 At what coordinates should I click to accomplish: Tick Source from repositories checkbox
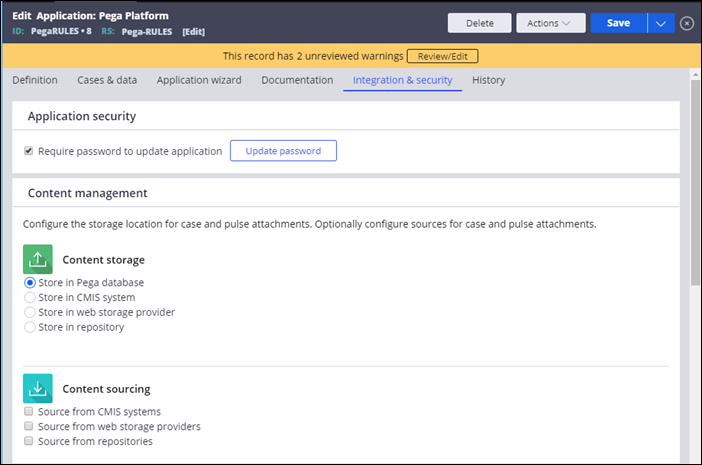pos(29,441)
